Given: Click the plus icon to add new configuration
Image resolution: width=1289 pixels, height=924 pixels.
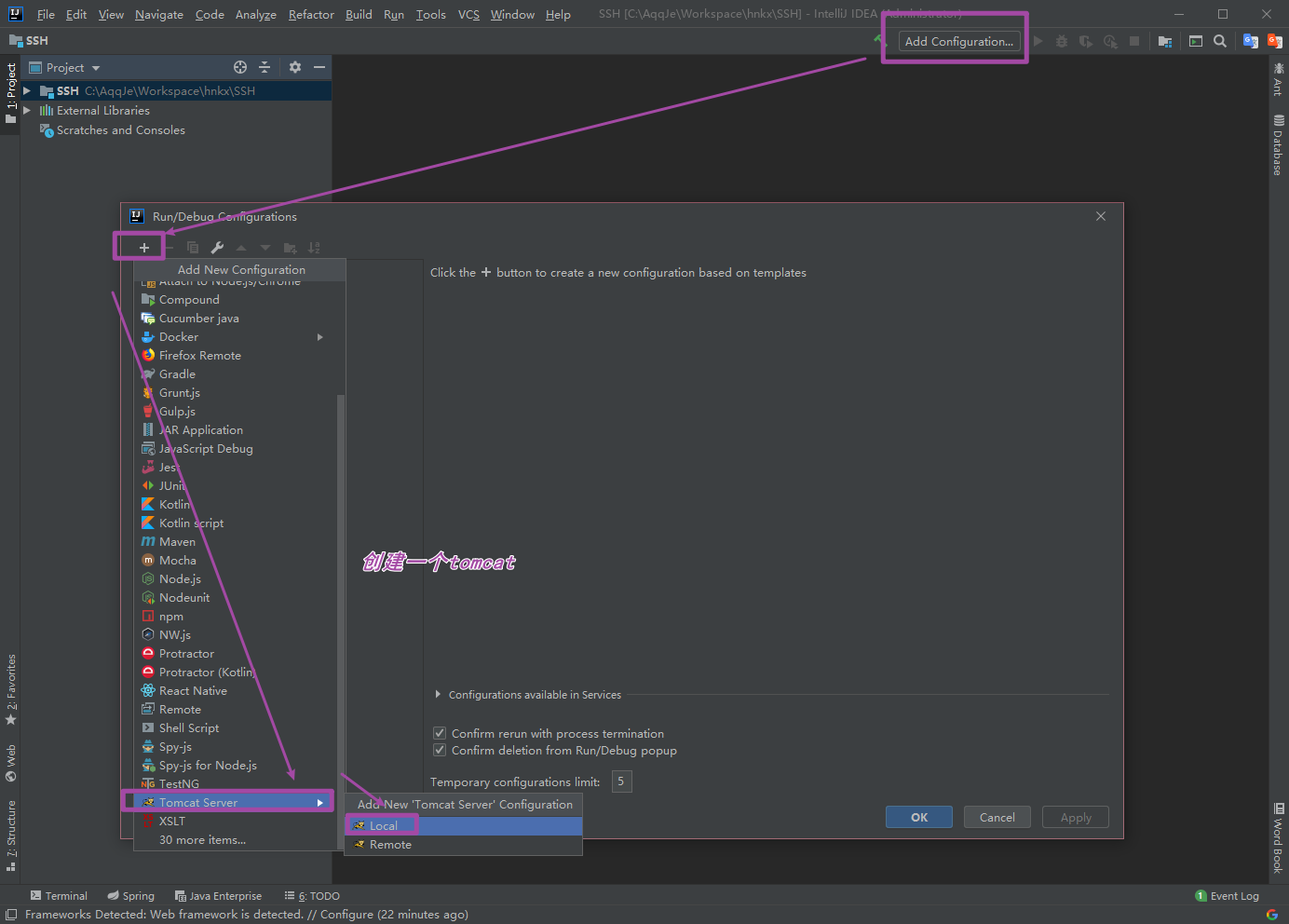Looking at the screenshot, I should tap(144, 248).
